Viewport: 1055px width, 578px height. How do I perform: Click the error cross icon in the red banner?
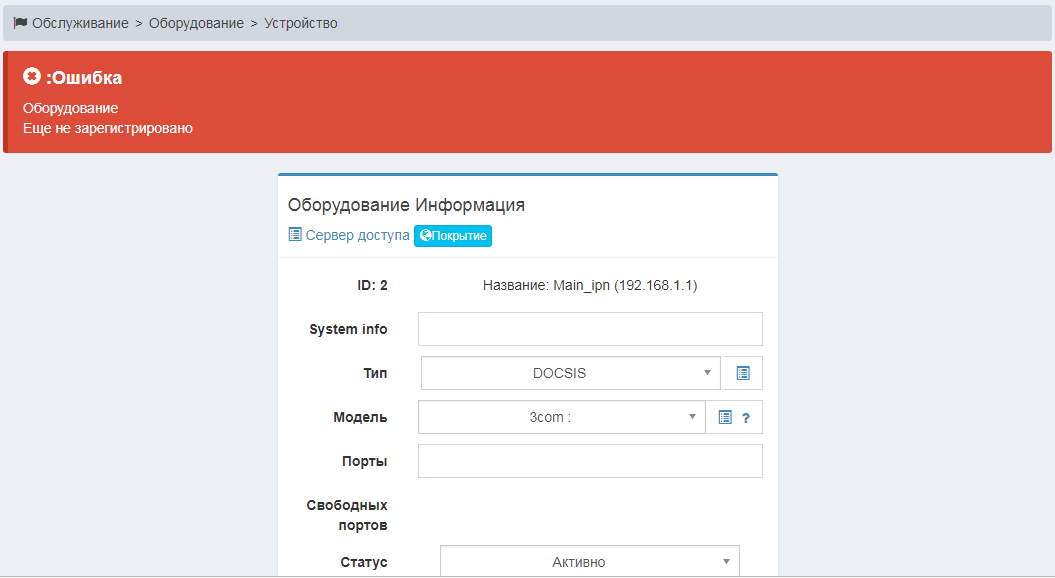coord(32,77)
